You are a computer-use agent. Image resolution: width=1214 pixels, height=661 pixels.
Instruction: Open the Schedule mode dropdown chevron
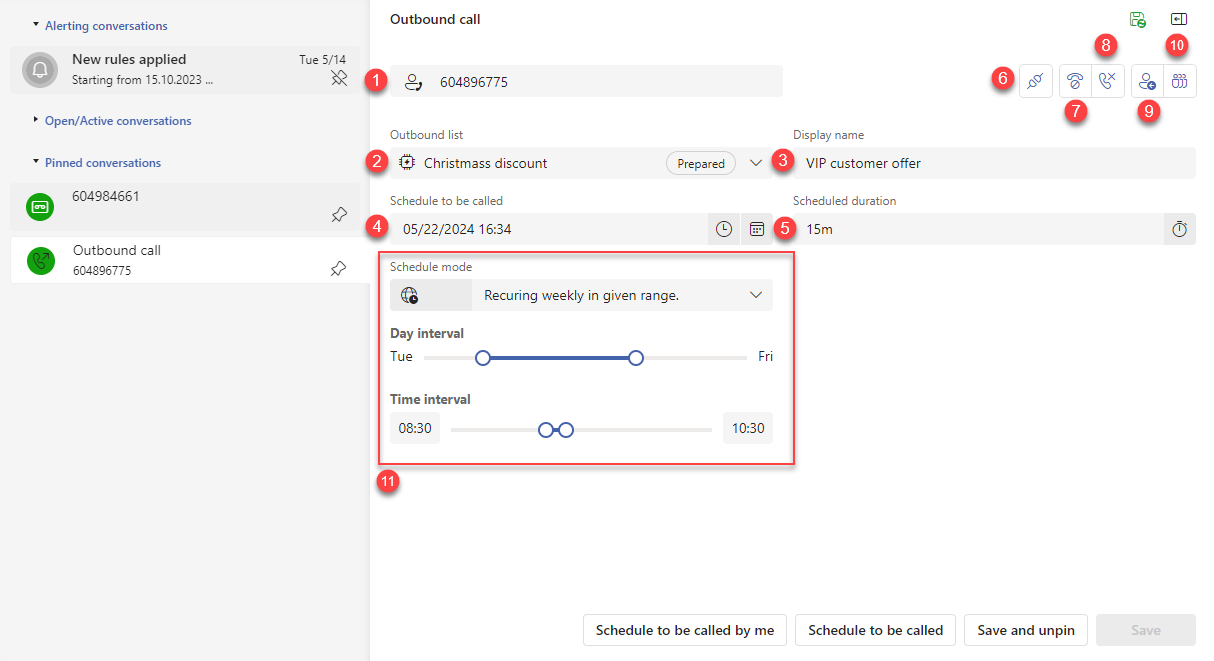tap(756, 295)
